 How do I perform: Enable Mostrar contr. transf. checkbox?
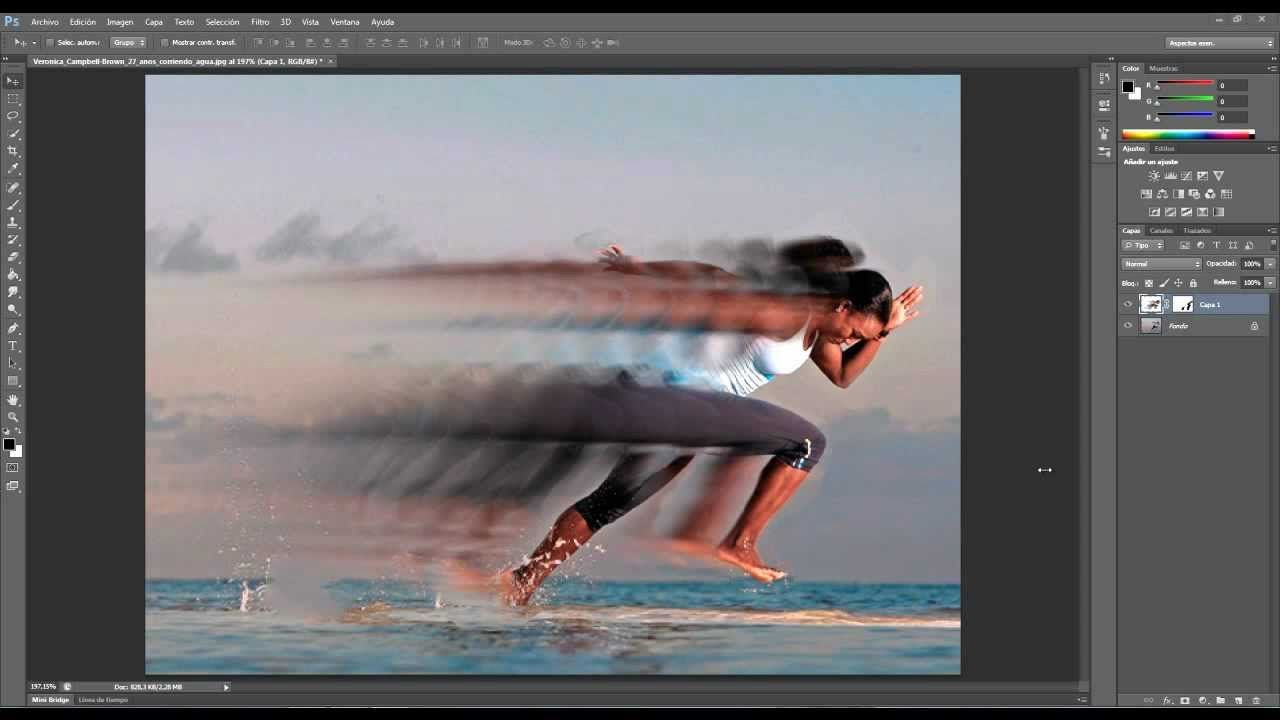tap(164, 43)
